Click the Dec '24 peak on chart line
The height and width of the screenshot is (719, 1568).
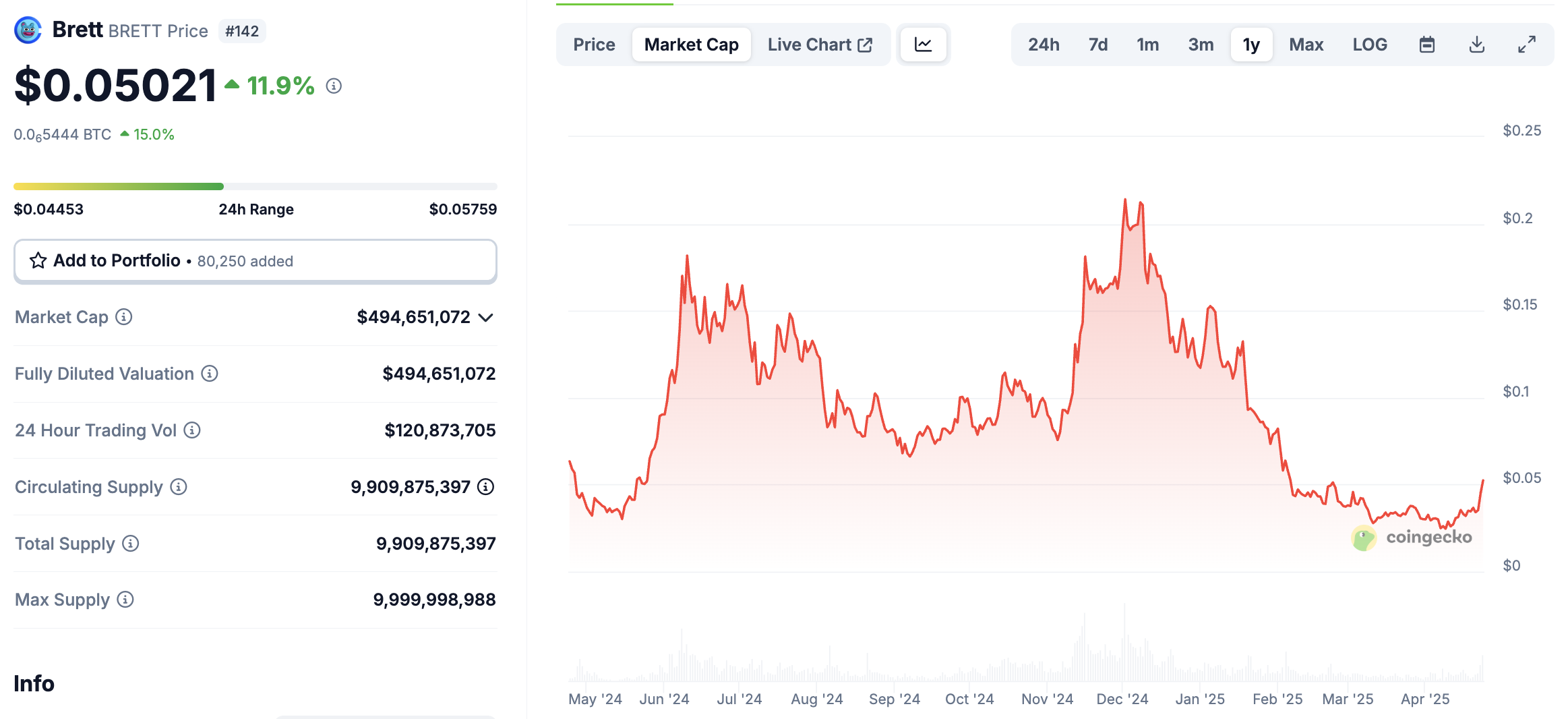[x=1124, y=200]
